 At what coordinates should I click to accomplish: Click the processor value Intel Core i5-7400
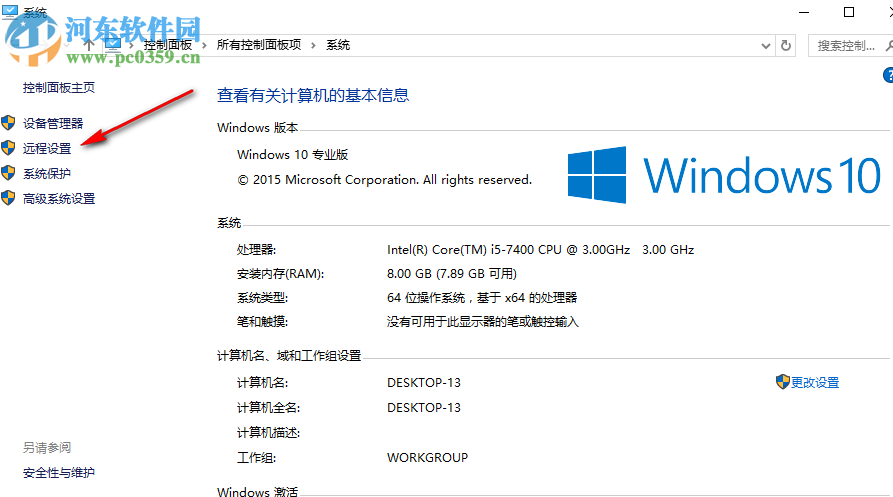540,249
